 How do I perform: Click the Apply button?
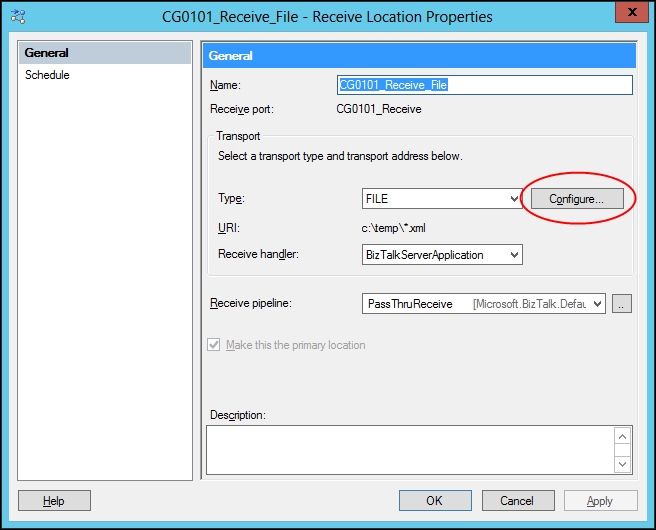coord(600,501)
